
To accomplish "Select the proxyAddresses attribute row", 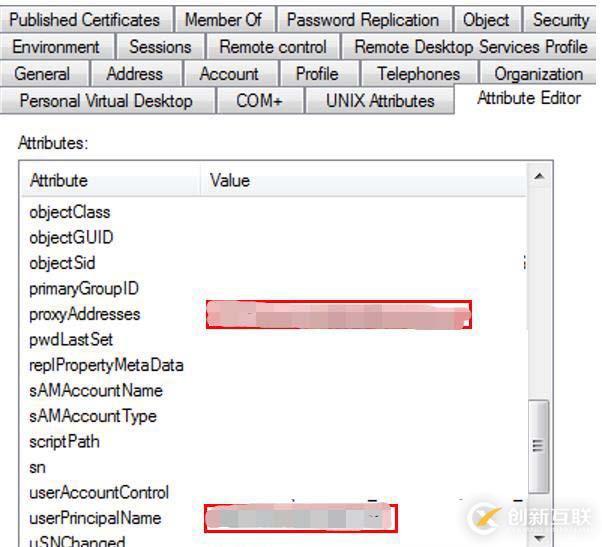I will (x=274, y=314).
